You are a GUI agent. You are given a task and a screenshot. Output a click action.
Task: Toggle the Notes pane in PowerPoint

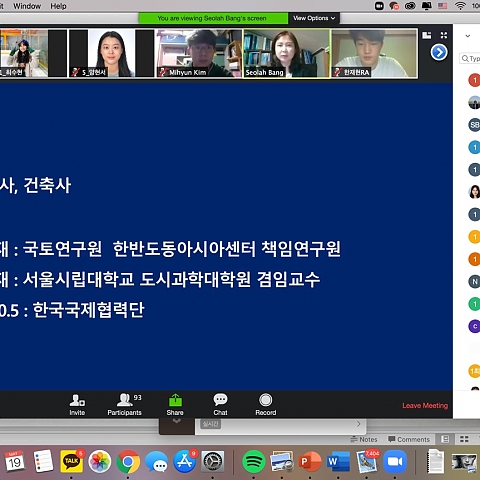coord(364,439)
